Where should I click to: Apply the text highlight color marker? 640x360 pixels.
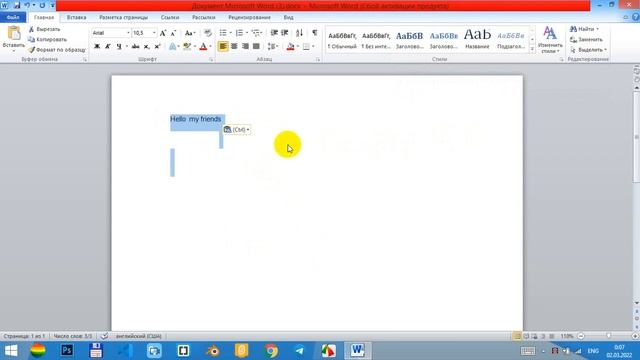[x=187, y=47]
